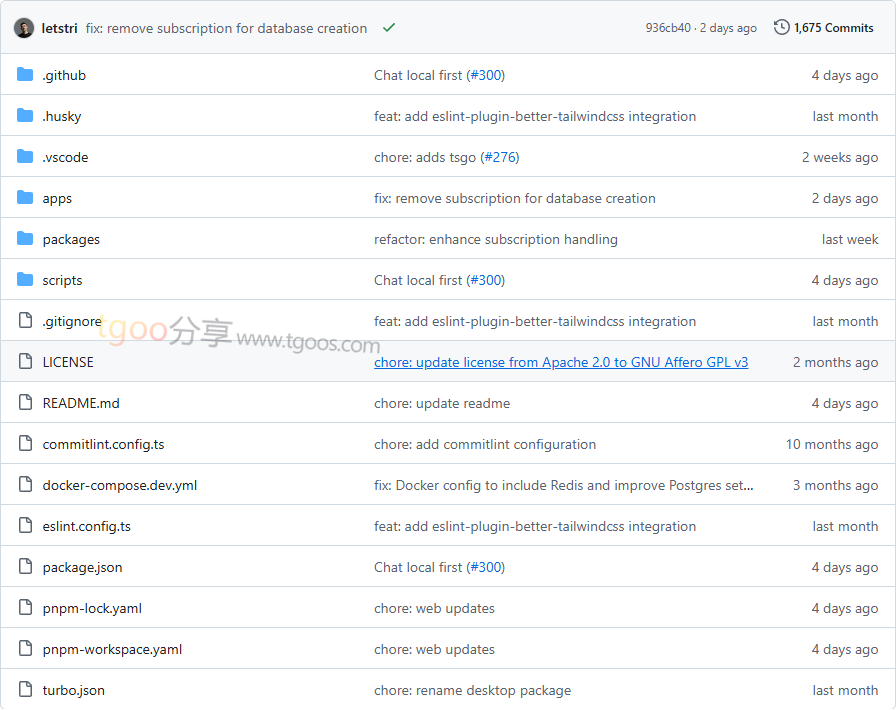Click the LICENSE file icon
The image size is (896, 710).
[x=25, y=362]
